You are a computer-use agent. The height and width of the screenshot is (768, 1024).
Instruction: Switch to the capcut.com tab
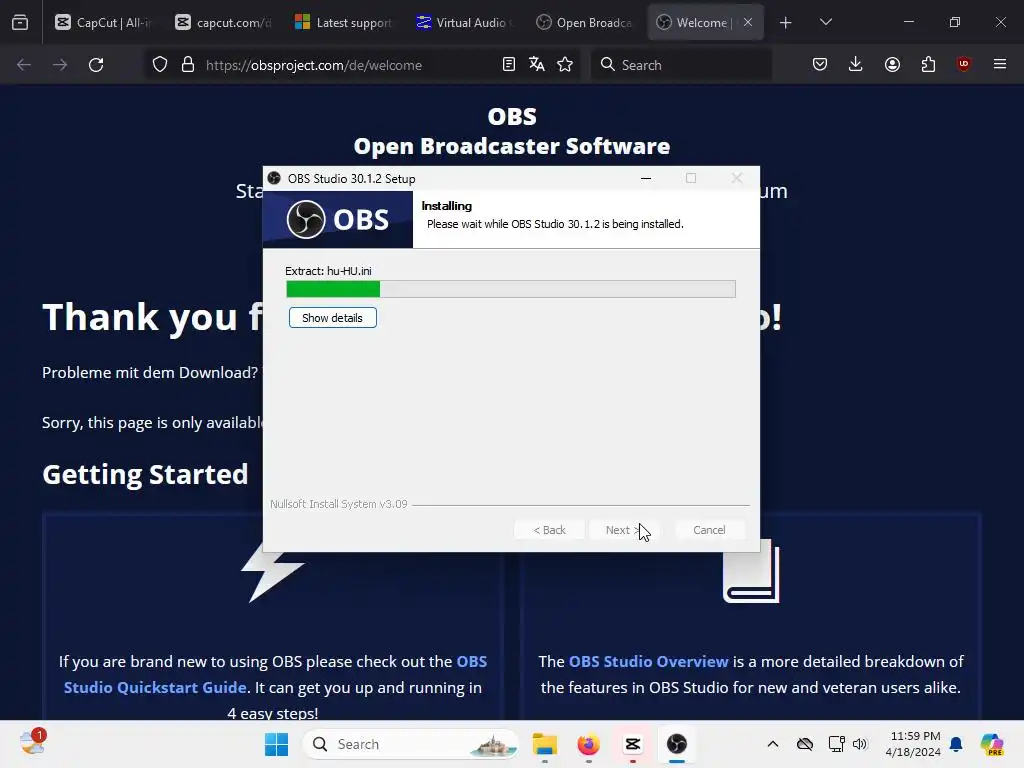click(223, 22)
